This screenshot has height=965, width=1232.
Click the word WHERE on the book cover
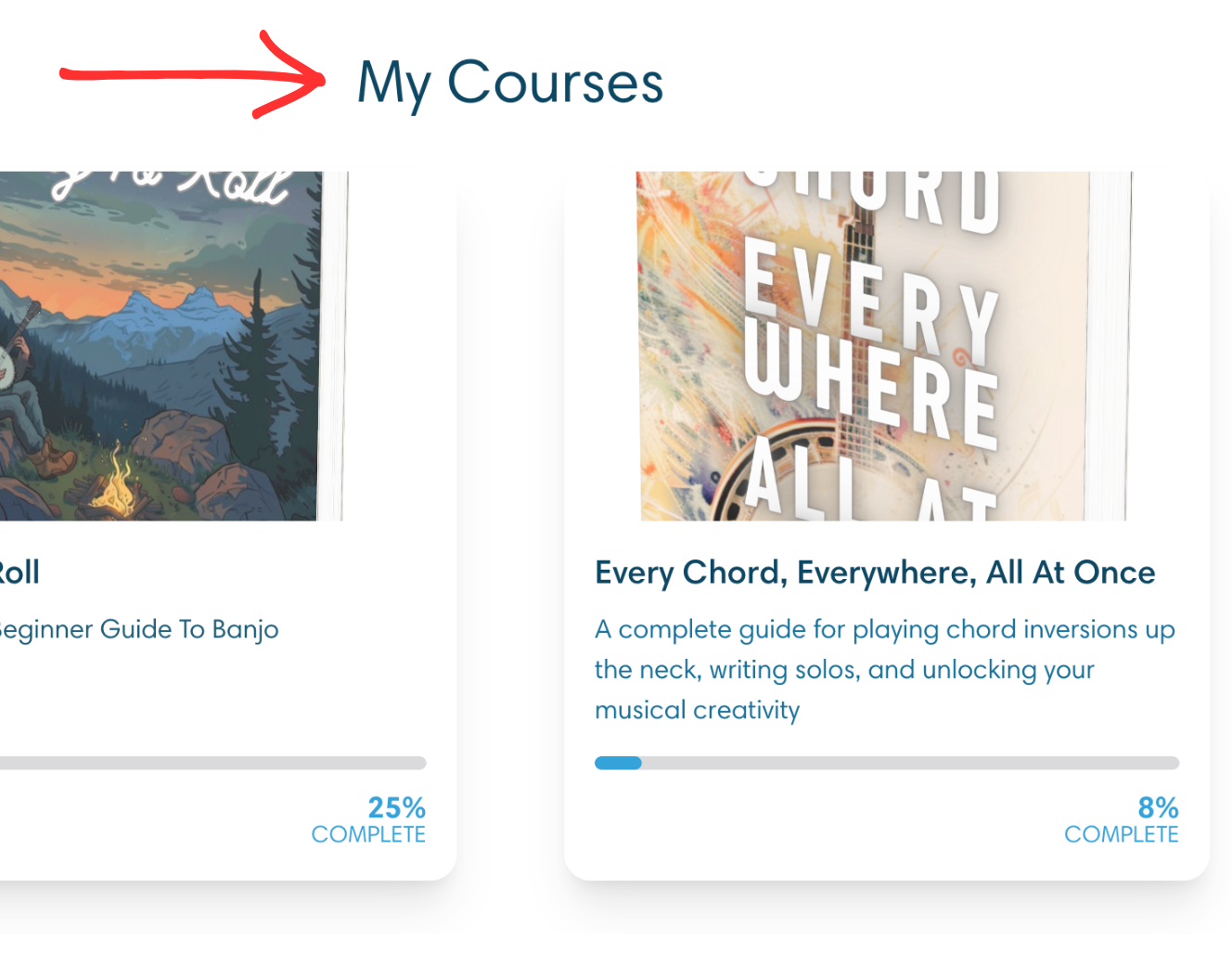click(872, 388)
